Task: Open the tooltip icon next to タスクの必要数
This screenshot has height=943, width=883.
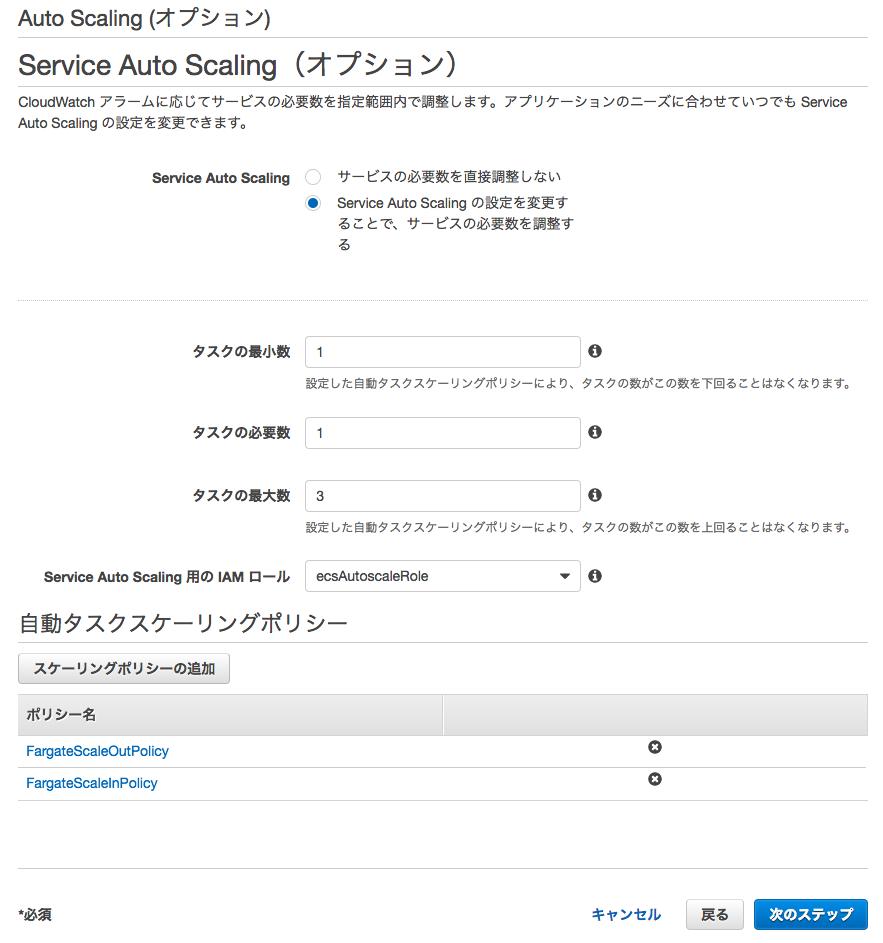Action: (595, 432)
